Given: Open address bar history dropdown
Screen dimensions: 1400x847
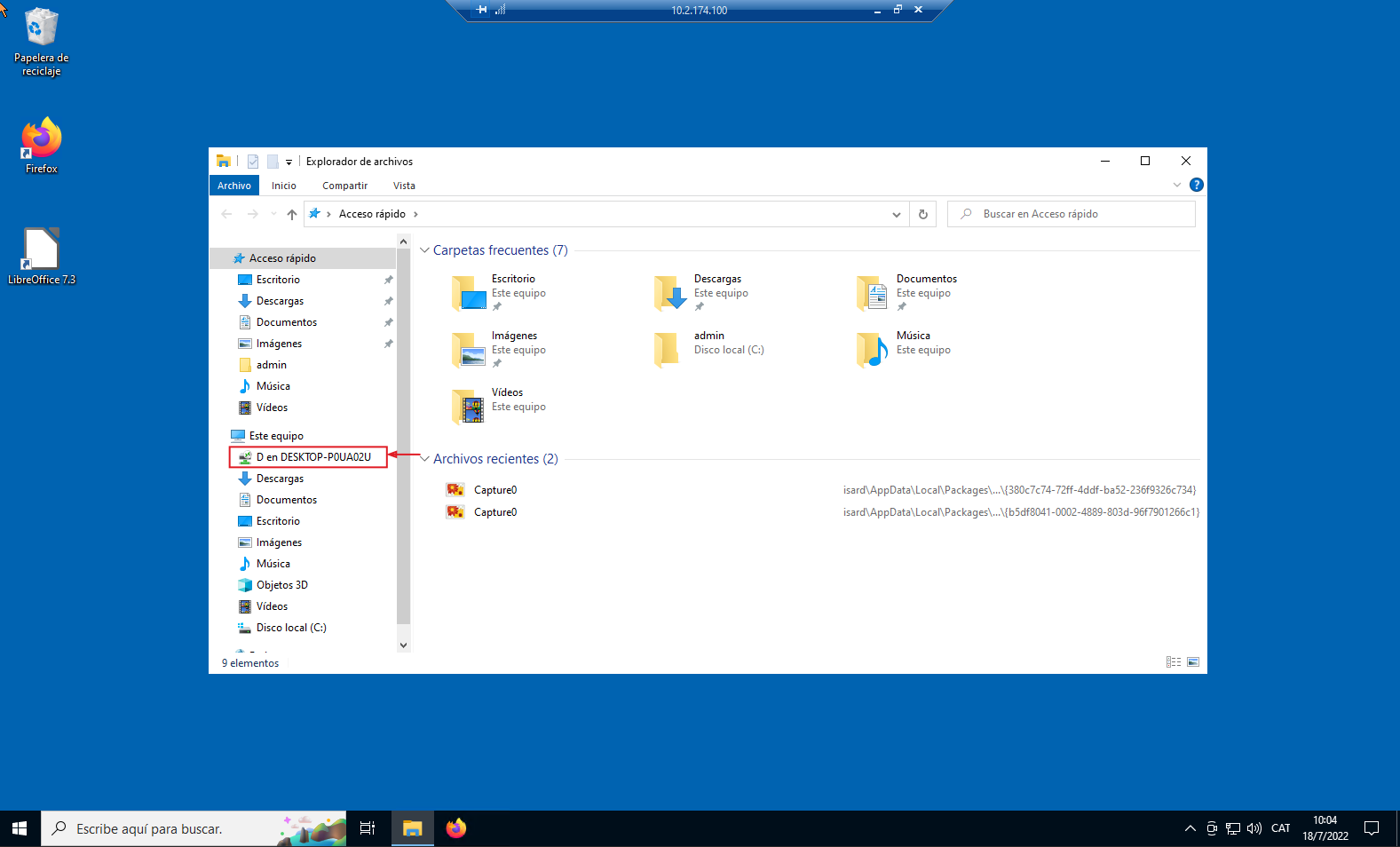Looking at the screenshot, I should tap(896, 214).
